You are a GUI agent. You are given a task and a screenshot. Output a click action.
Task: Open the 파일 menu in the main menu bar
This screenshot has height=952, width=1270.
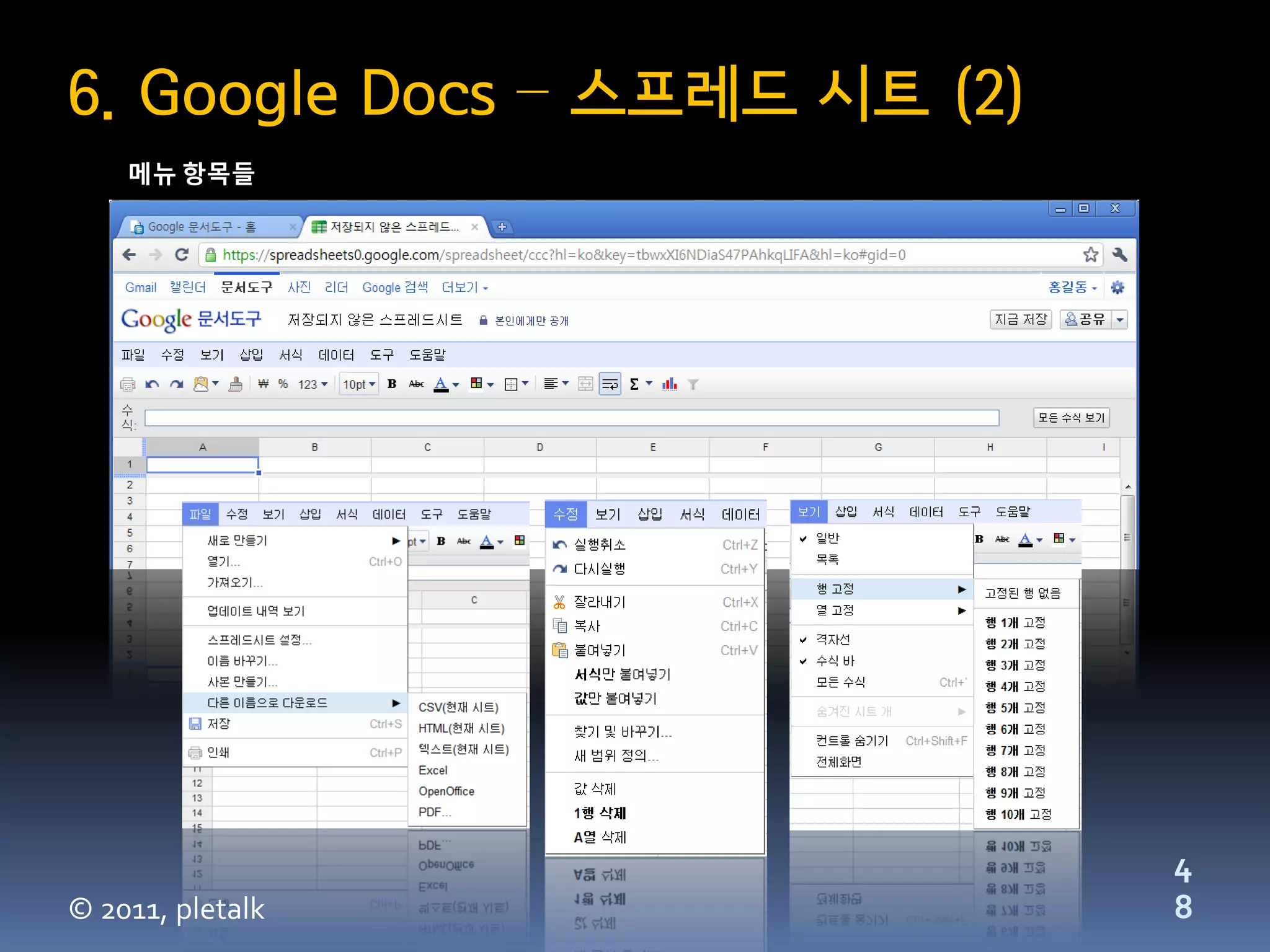(133, 355)
